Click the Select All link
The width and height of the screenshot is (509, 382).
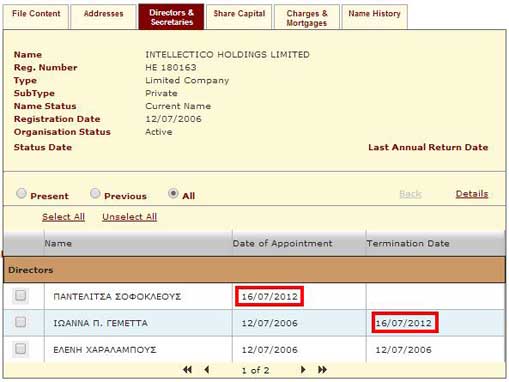pos(63,217)
